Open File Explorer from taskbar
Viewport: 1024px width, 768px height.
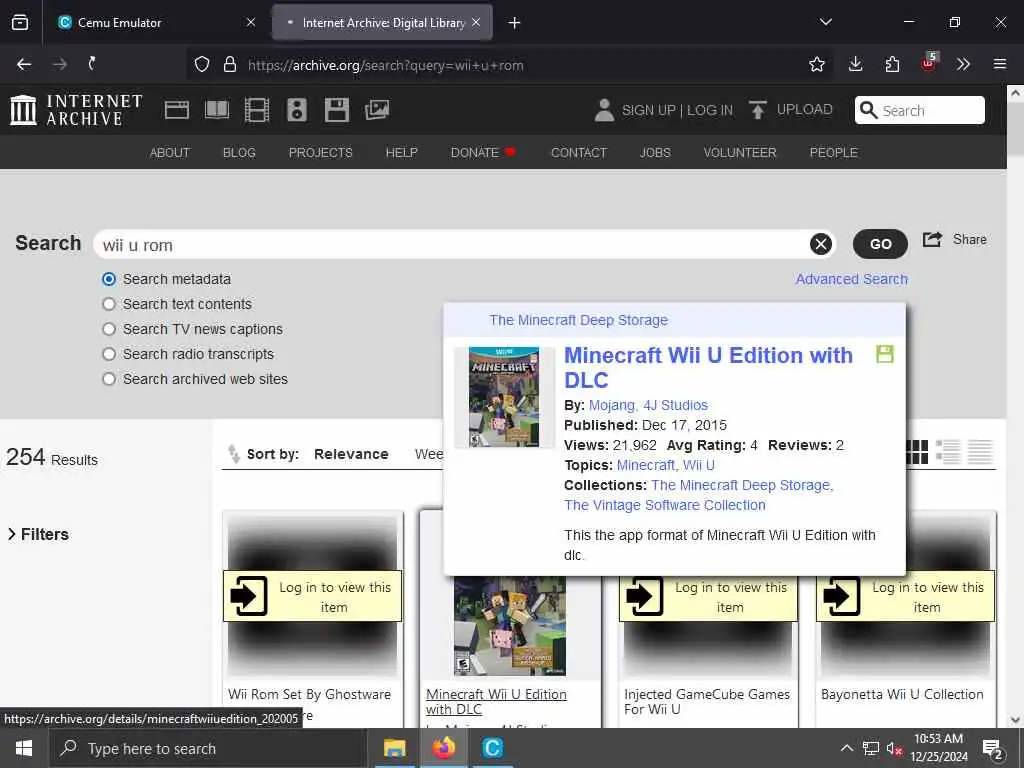click(394, 748)
